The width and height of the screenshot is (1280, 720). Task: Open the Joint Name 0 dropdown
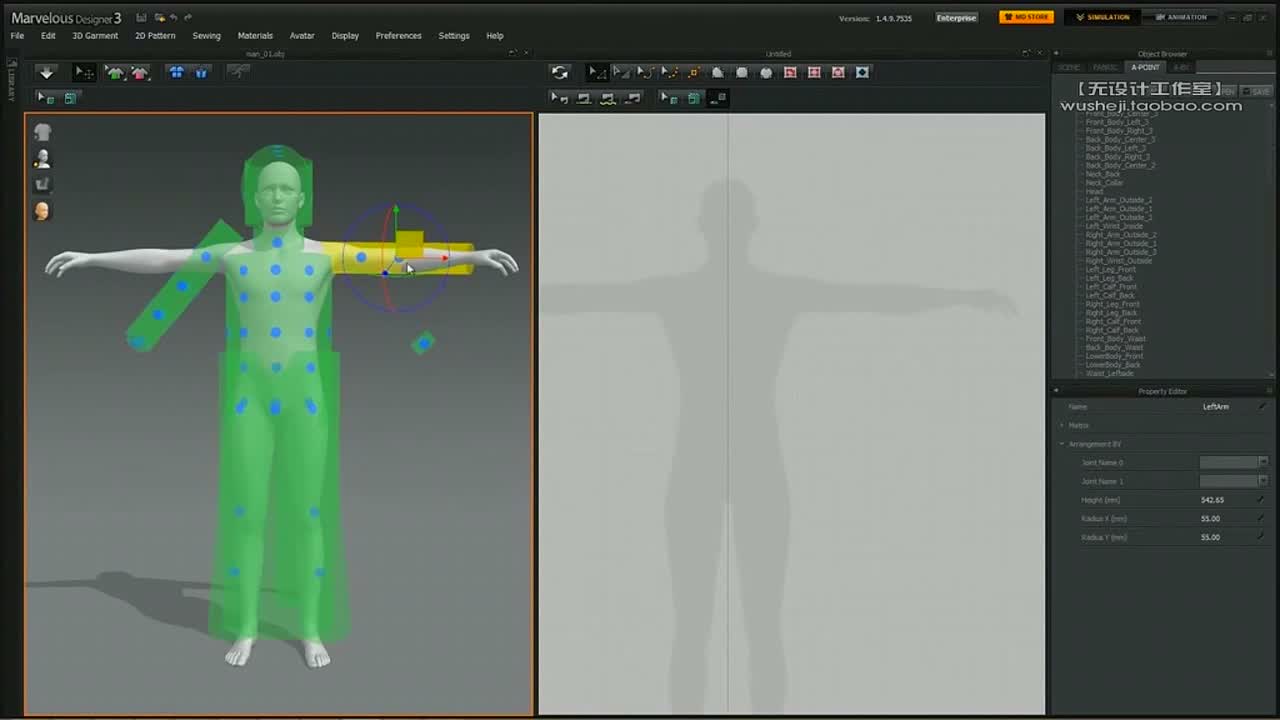(x=1234, y=462)
